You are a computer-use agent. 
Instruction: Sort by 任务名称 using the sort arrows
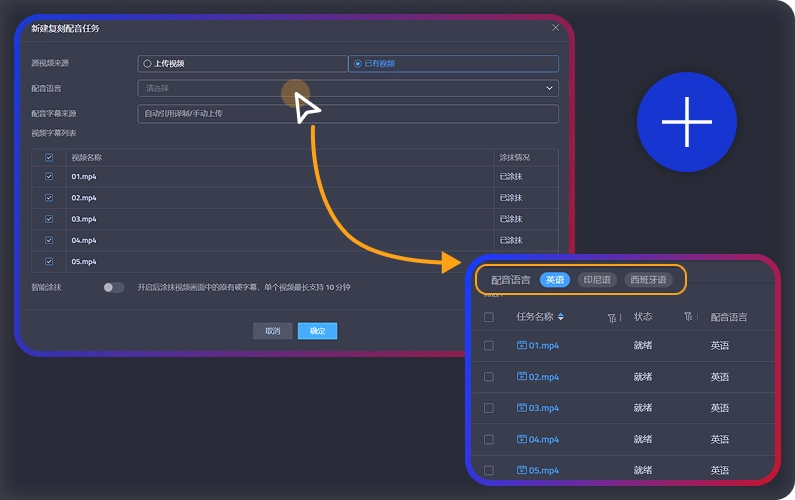click(561, 317)
